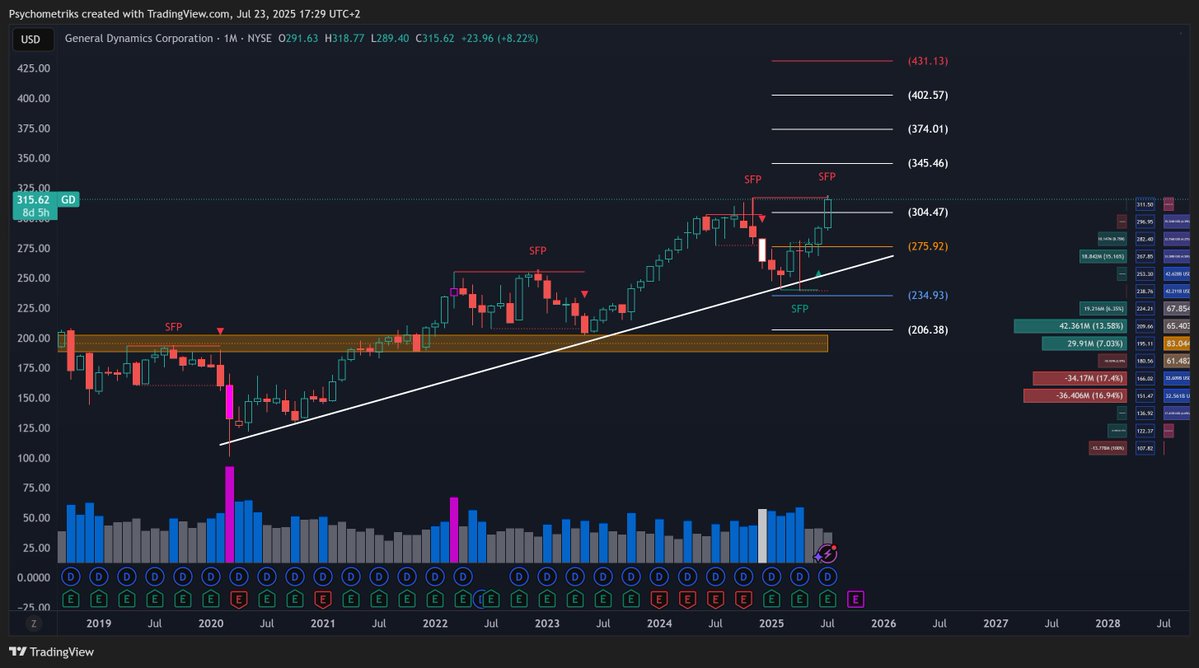This screenshot has height=668, width=1199.
Task: Click the 100.00 label on the price axis
Action: tap(34, 459)
